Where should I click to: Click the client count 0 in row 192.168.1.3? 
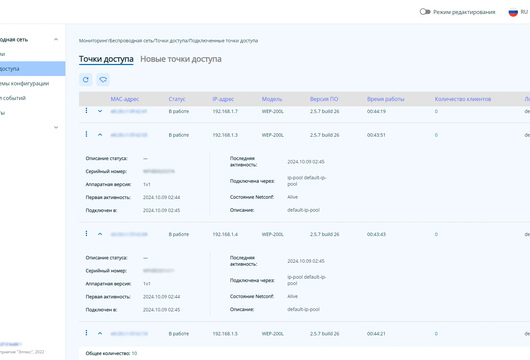pyautogui.click(x=436, y=135)
